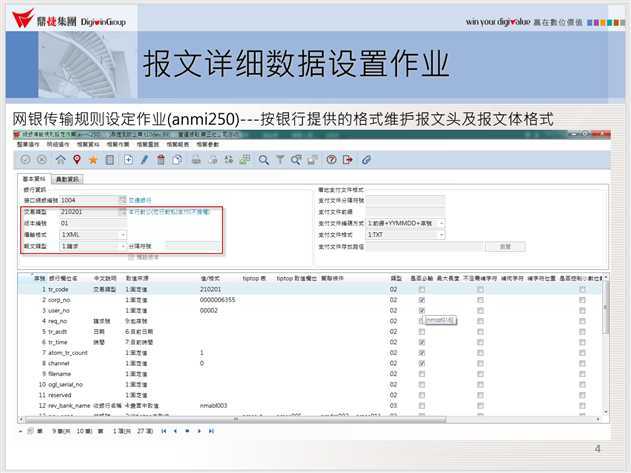This screenshot has height=473, width=631.
Task: Delete record using trash can icon
Action: click(161, 160)
